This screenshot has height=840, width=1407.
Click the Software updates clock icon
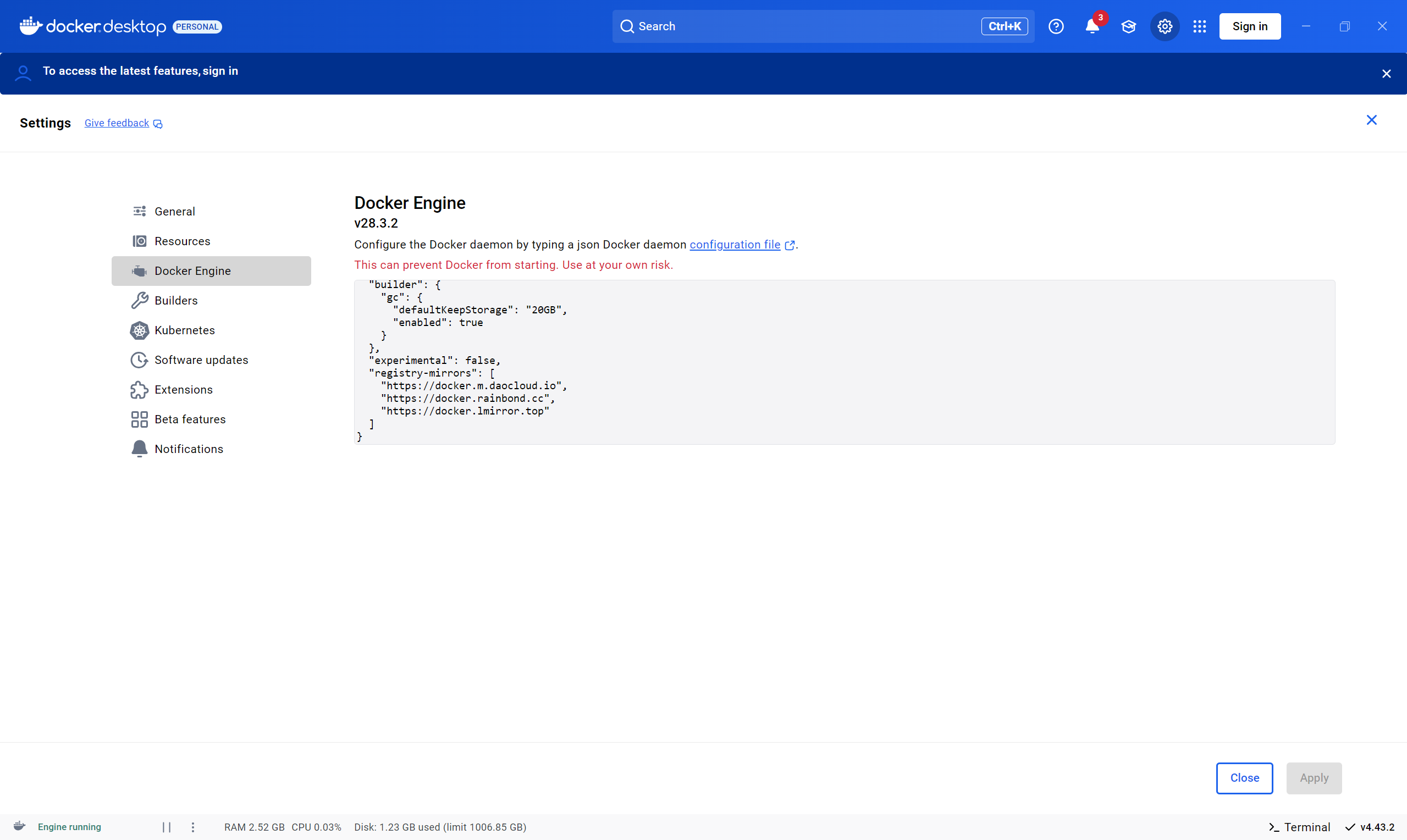pyautogui.click(x=139, y=360)
